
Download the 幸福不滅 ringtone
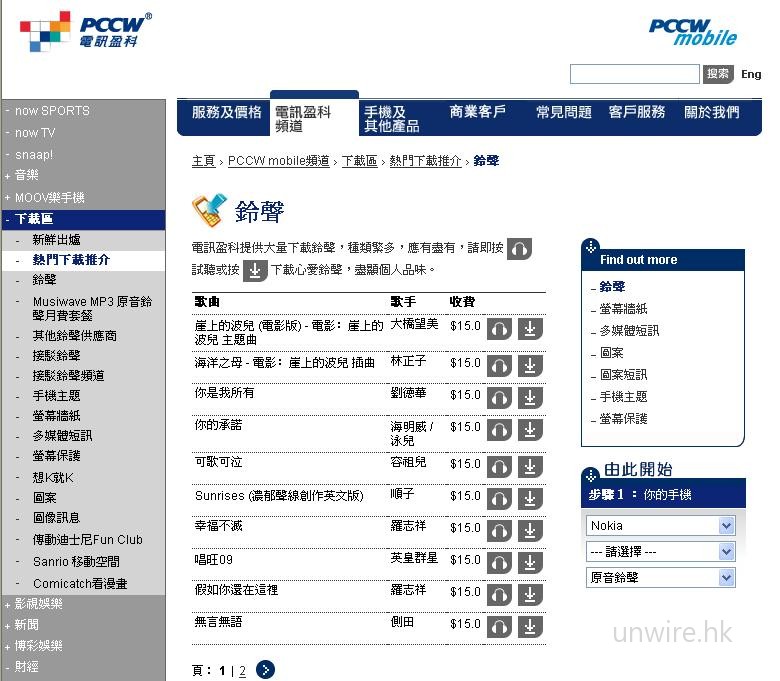coord(530,531)
